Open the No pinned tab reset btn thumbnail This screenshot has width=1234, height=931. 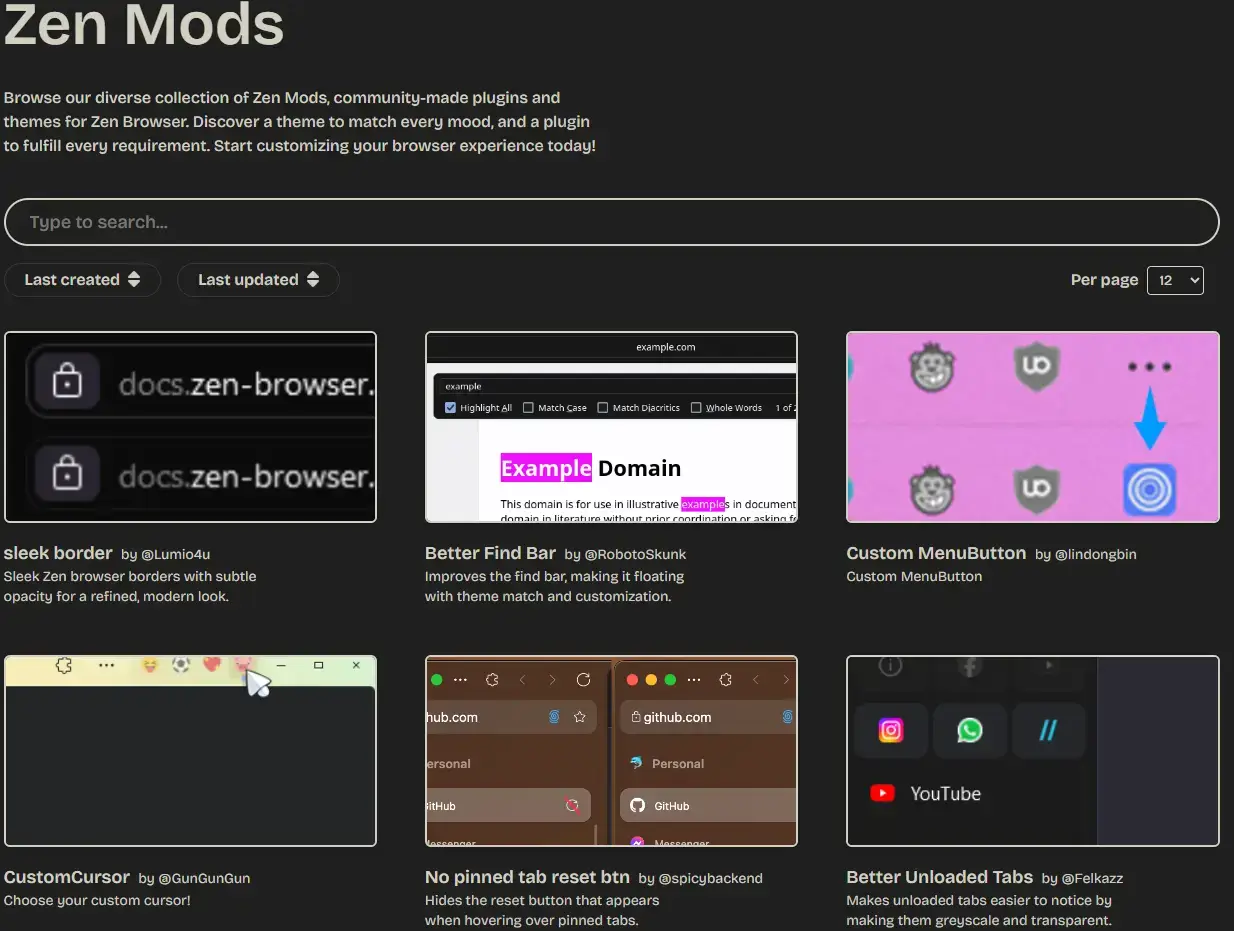(x=611, y=751)
